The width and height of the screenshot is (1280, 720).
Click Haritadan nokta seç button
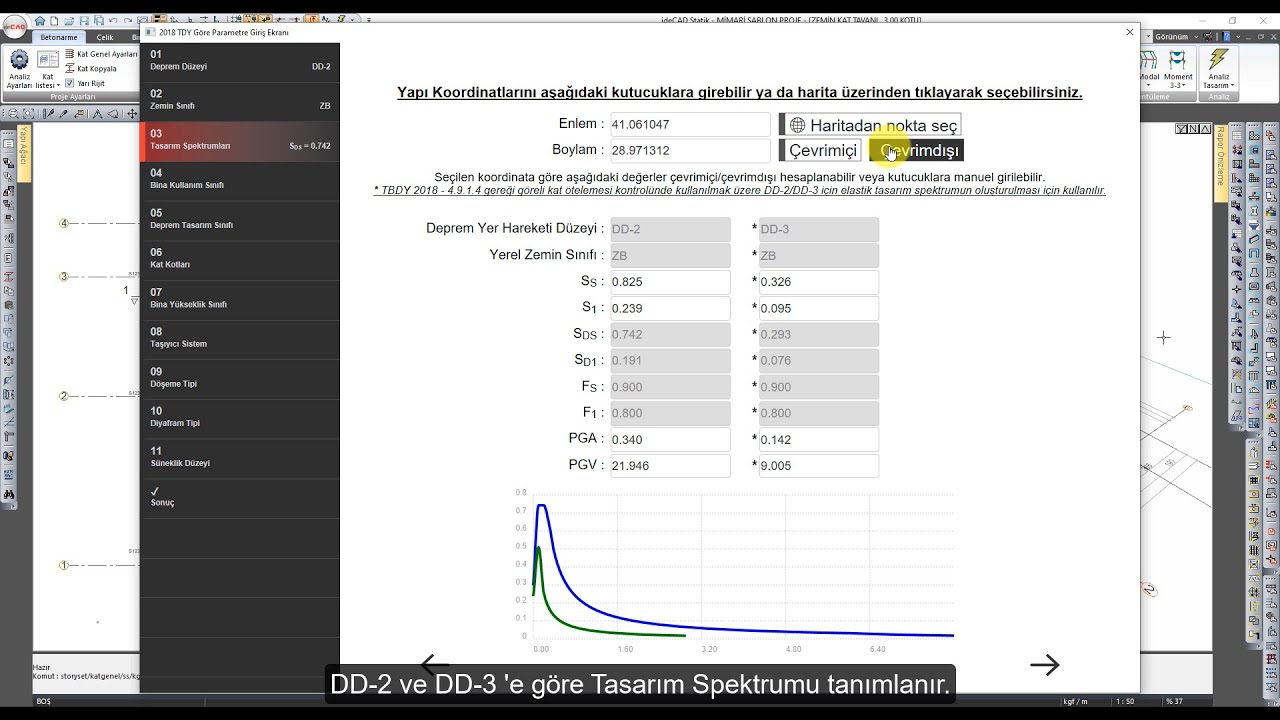pyautogui.click(x=871, y=125)
